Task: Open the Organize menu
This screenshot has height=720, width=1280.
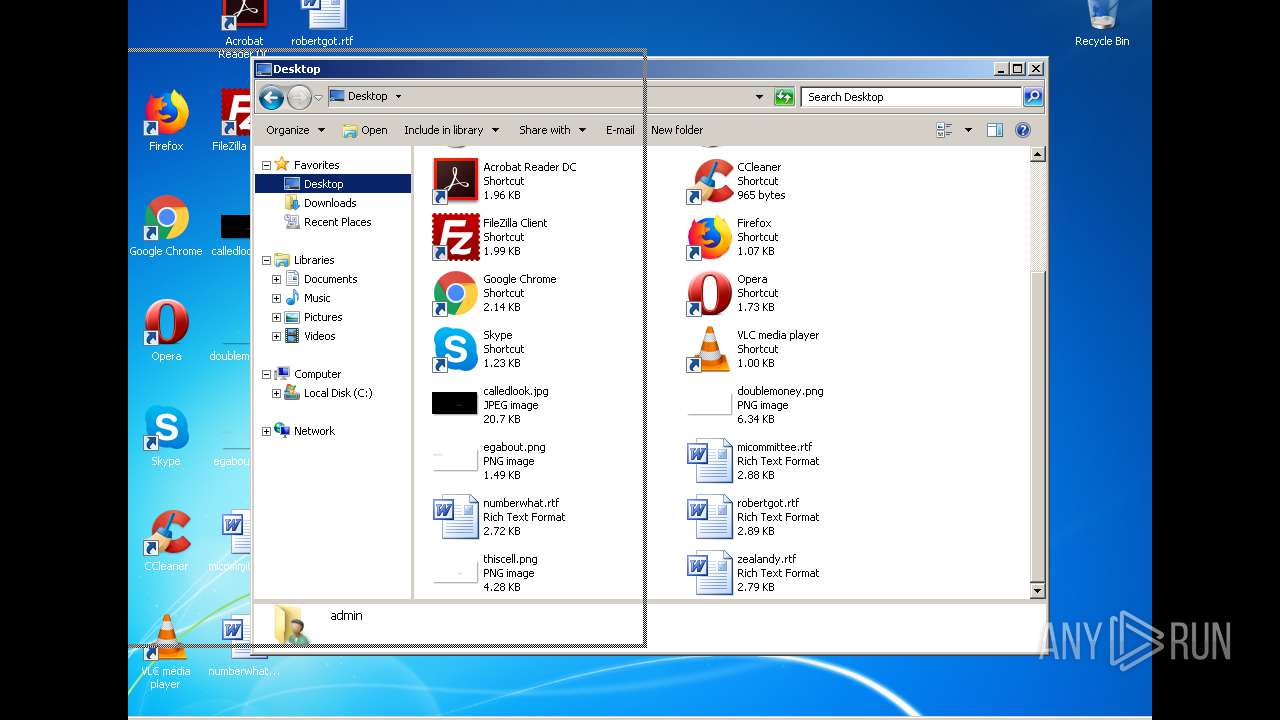Action: pos(295,130)
